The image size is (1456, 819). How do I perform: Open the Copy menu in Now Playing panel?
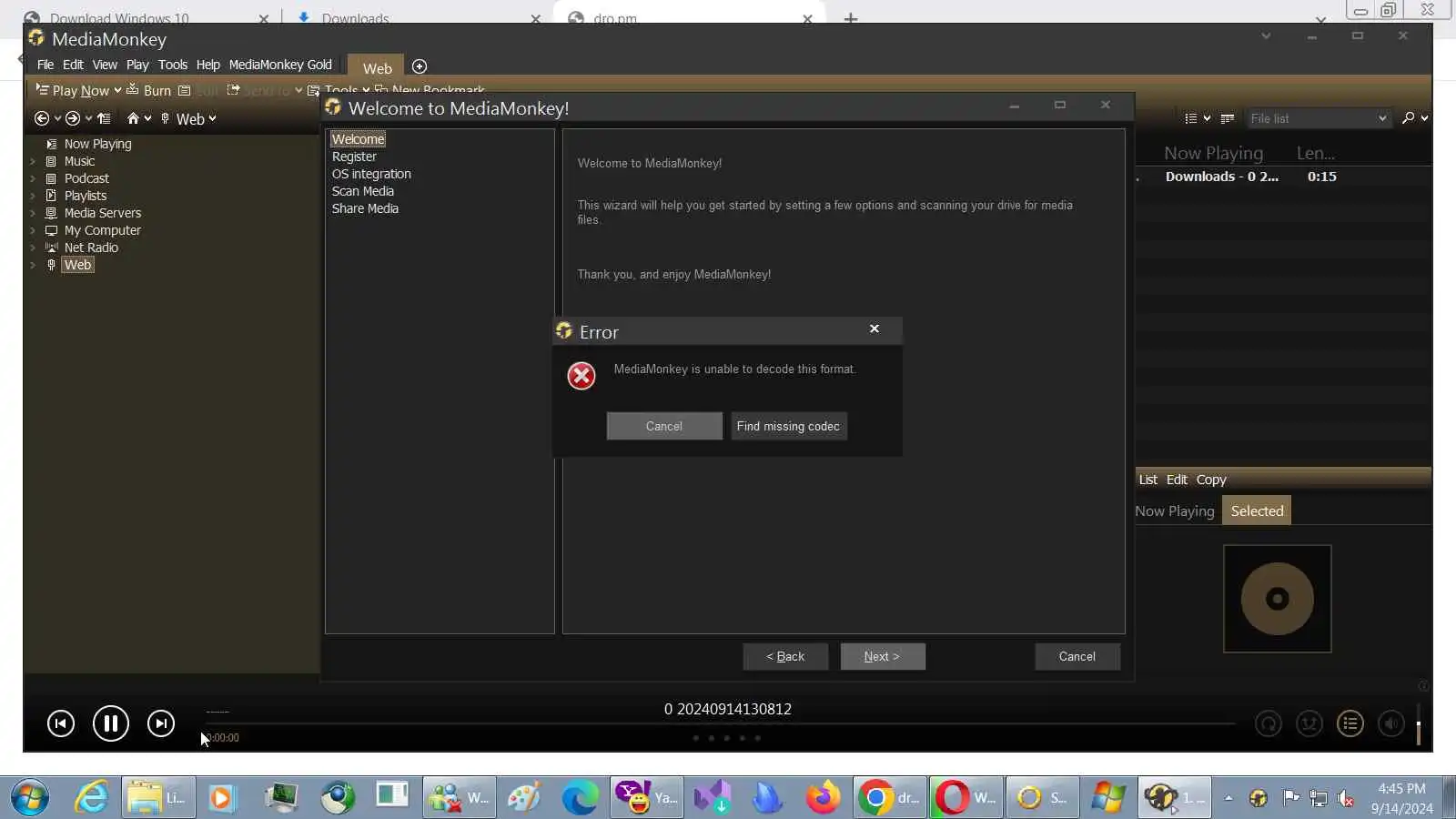(x=1211, y=480)
